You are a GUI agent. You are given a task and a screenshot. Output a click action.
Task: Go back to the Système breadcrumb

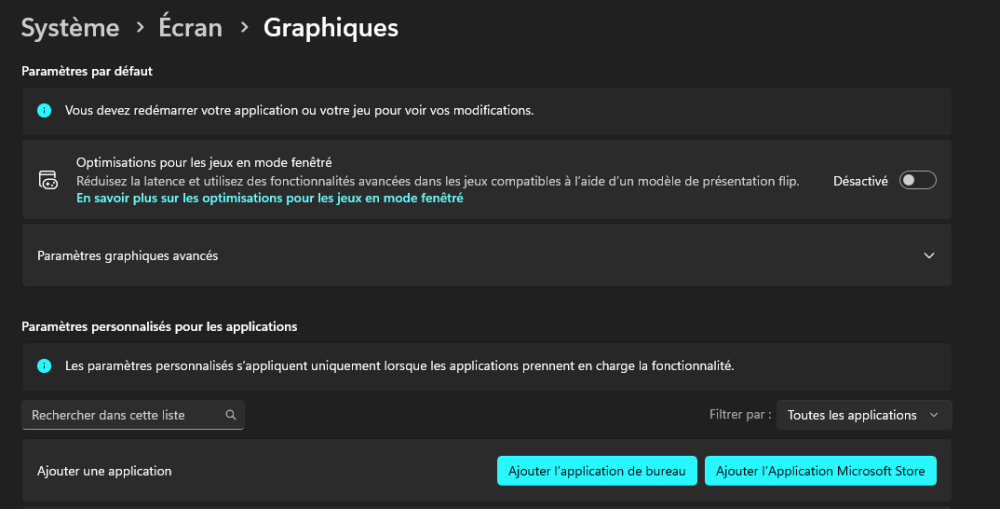tap(70, 28)
